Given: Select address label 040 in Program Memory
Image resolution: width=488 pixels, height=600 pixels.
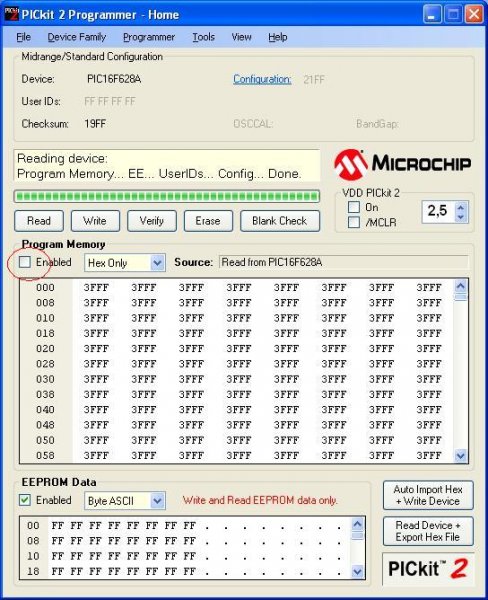Looking at the screenshot, I should point(45,410).
